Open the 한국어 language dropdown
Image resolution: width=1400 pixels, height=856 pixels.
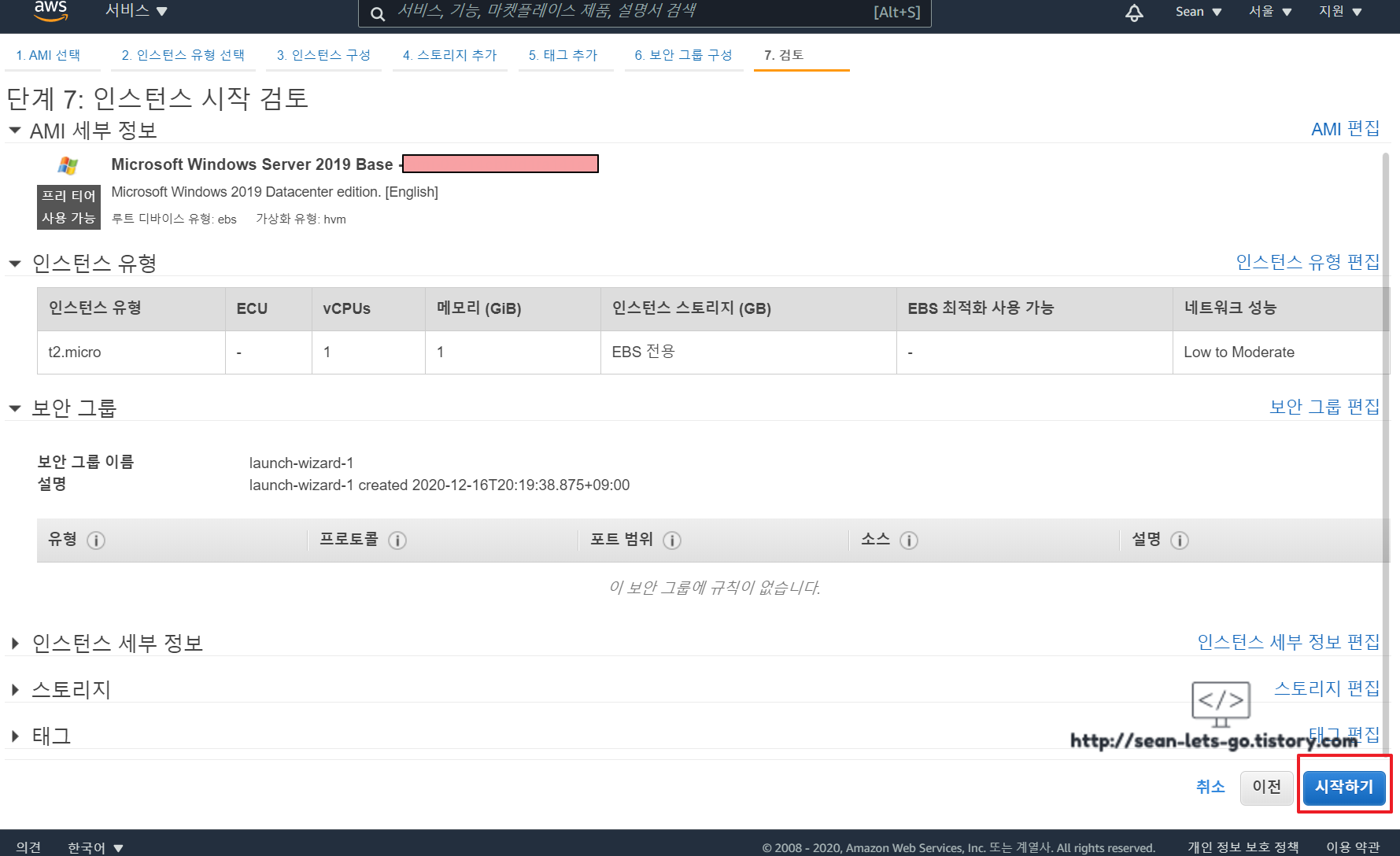tap(95, 847)
